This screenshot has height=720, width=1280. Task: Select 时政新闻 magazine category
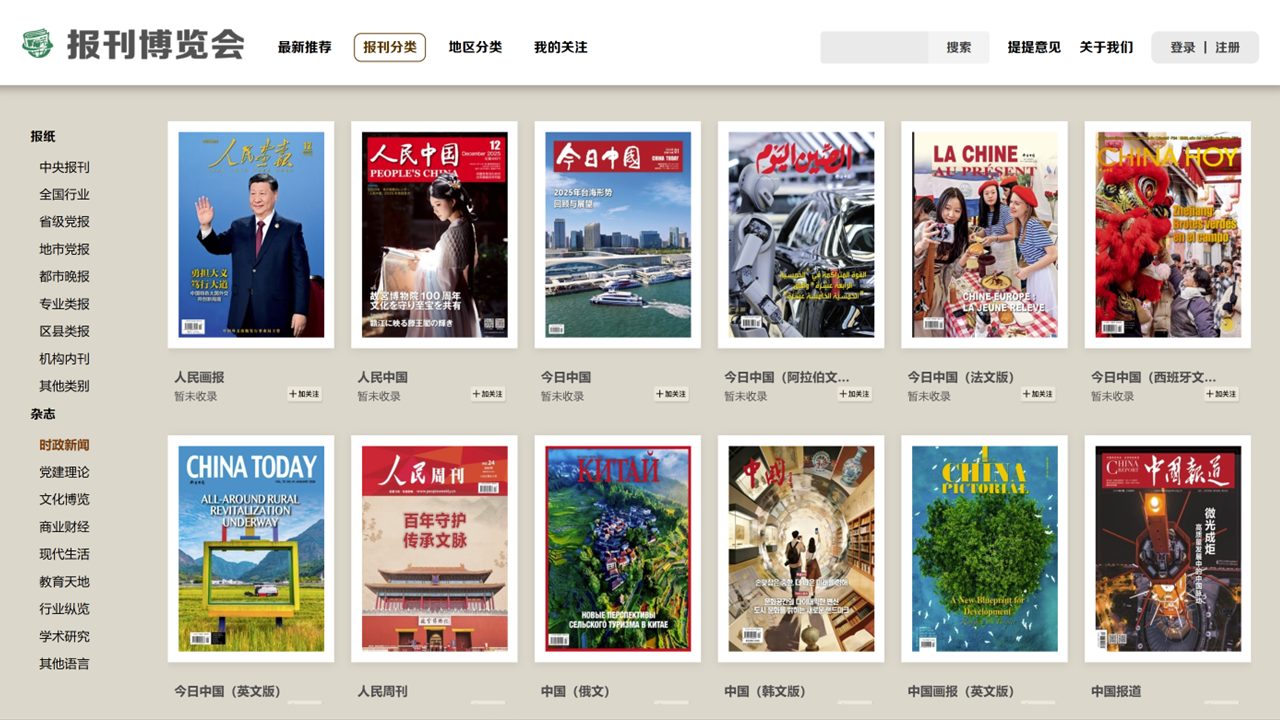click(x=65, y=445)
